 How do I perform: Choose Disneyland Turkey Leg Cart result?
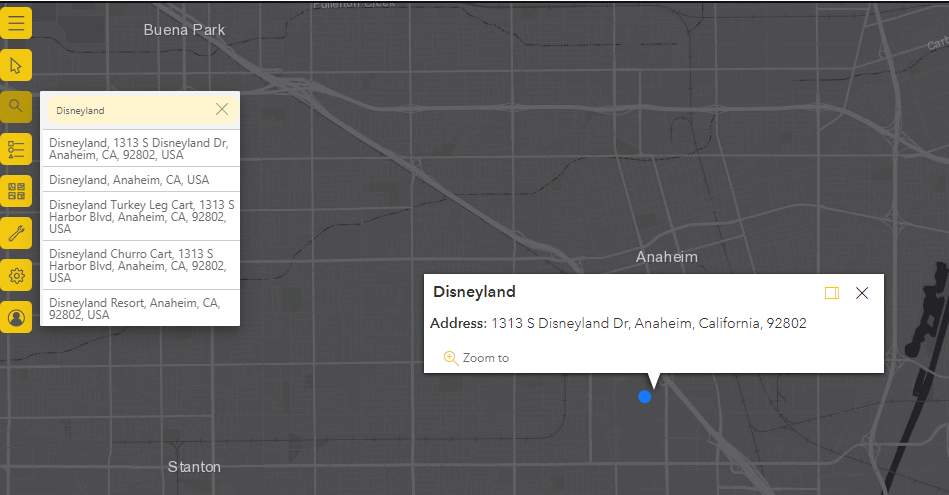click(140, 217)
